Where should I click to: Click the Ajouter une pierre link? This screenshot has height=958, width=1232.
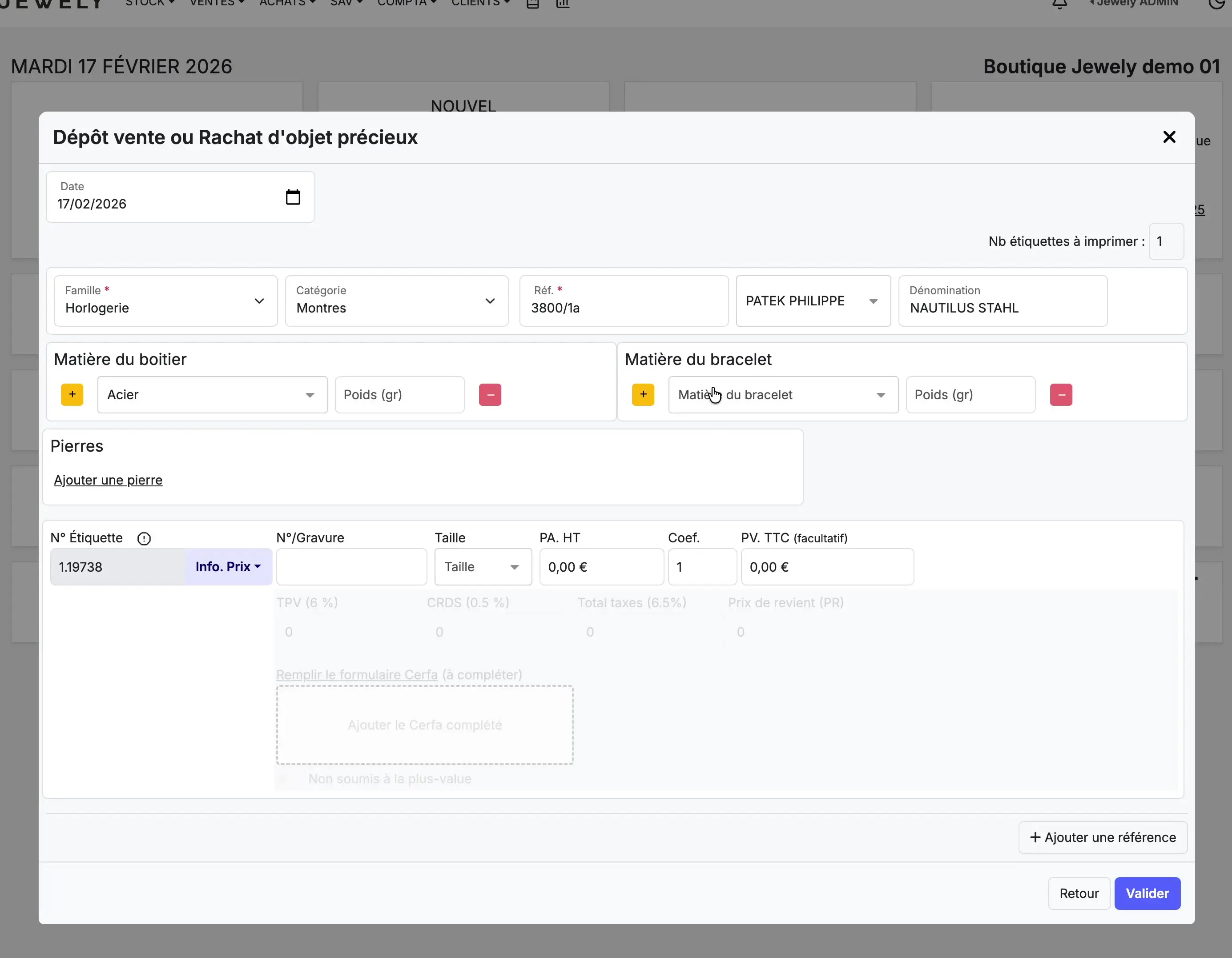[x=109, y=480]
